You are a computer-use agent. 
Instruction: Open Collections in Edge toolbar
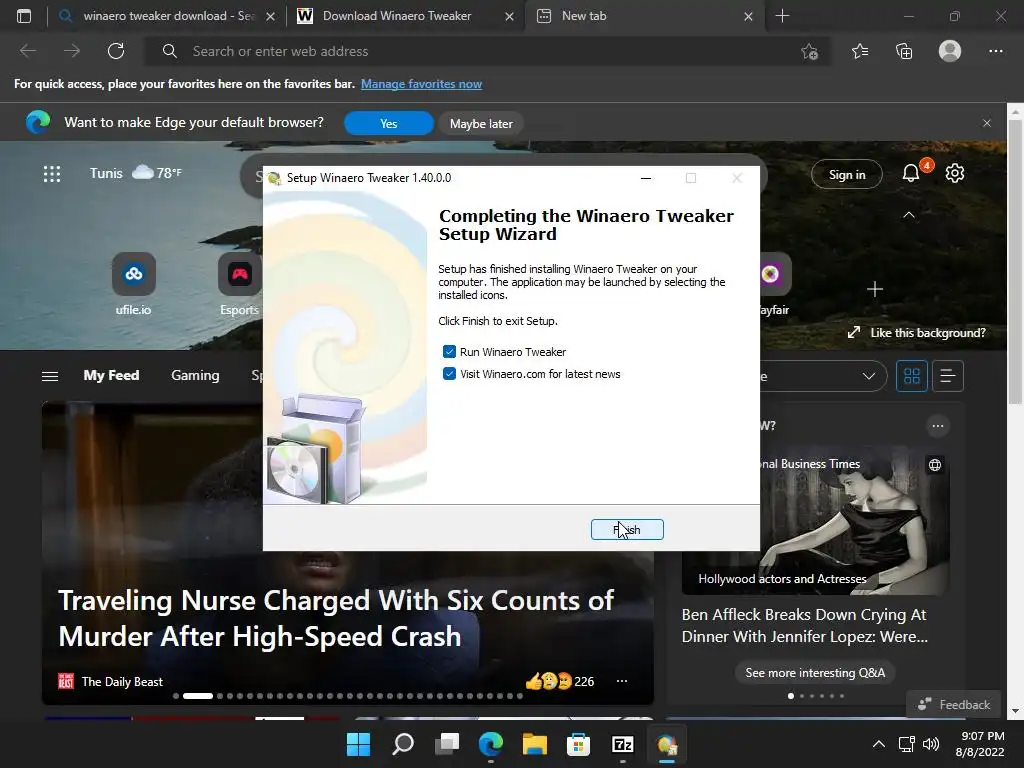tap(904, 51)
